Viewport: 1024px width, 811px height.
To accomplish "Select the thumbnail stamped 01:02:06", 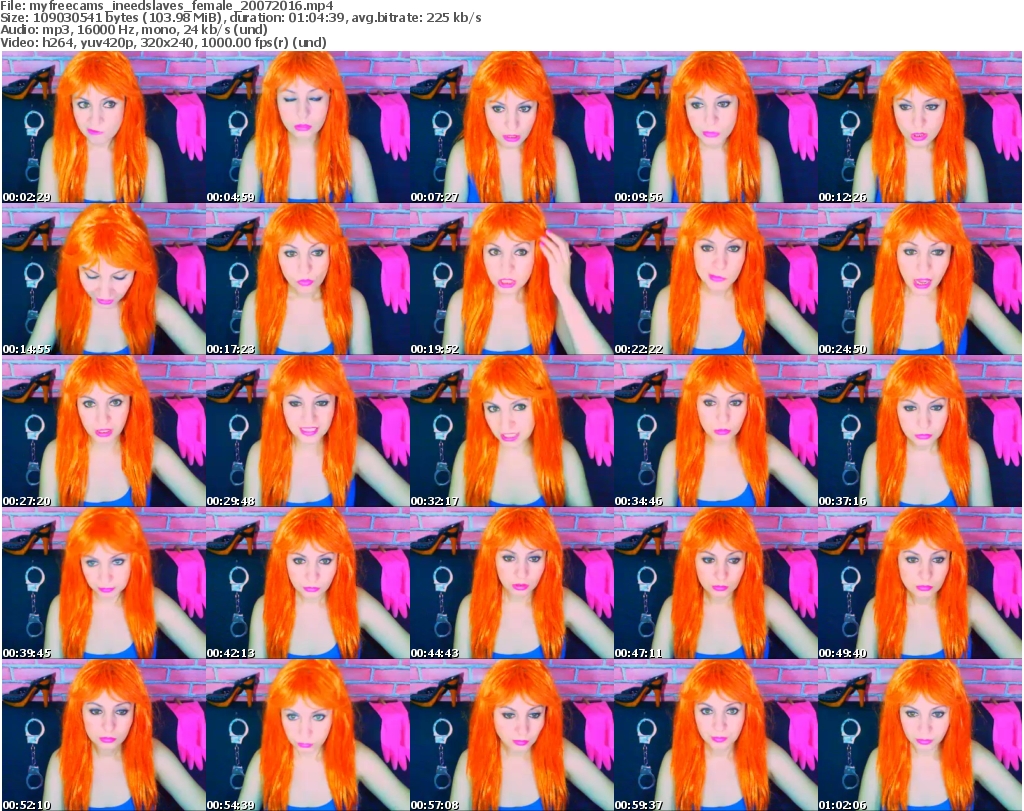I will 920,735.
